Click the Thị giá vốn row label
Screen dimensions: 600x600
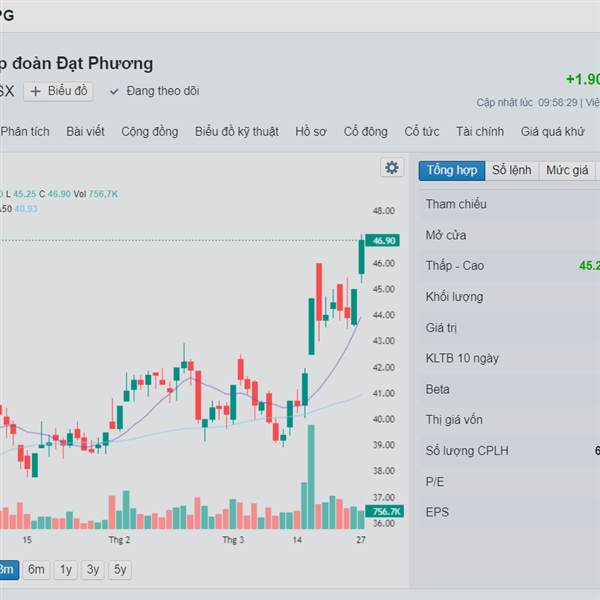(454, 420)
